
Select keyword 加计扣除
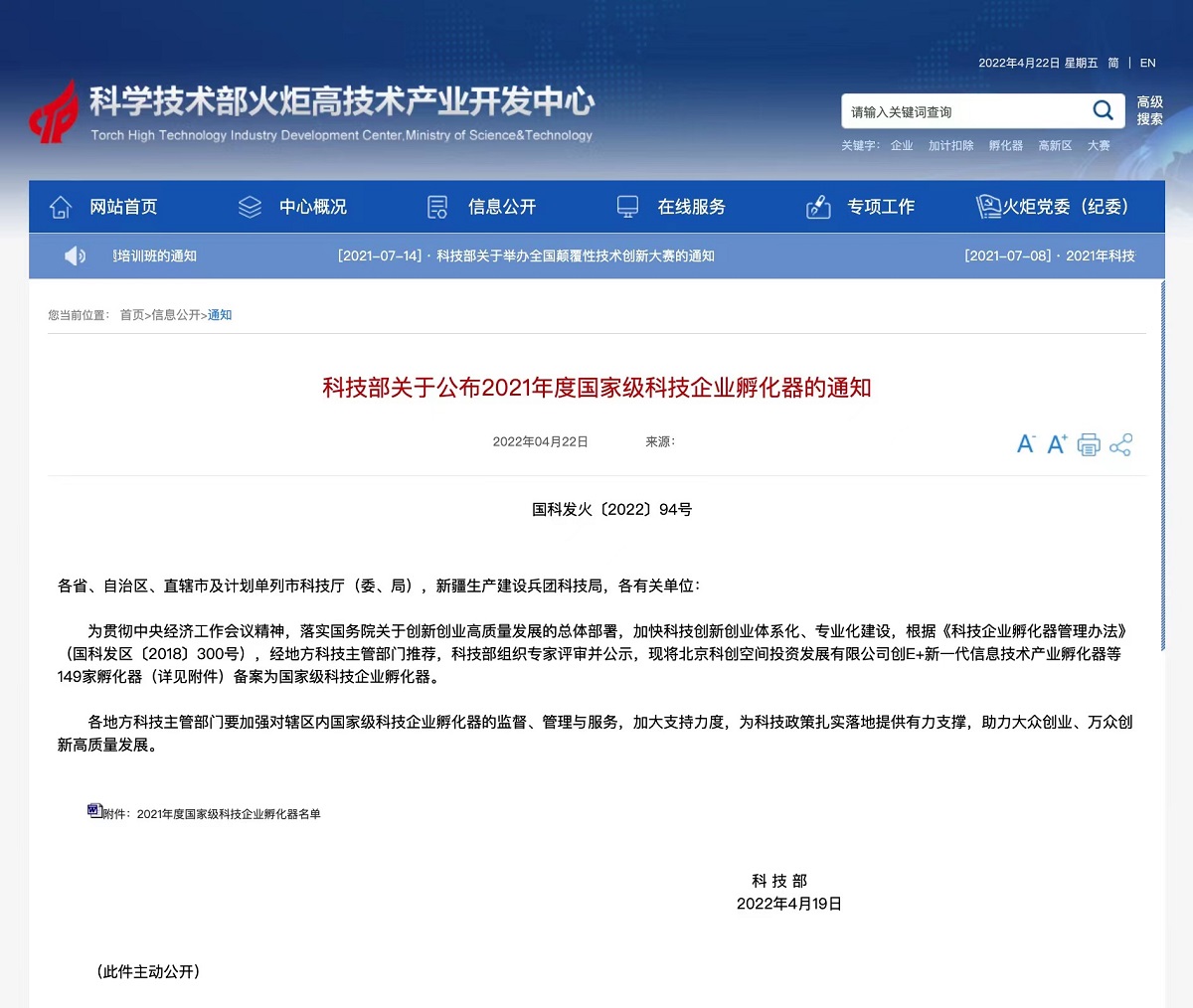pyautogui.click(x=950, y=145)
